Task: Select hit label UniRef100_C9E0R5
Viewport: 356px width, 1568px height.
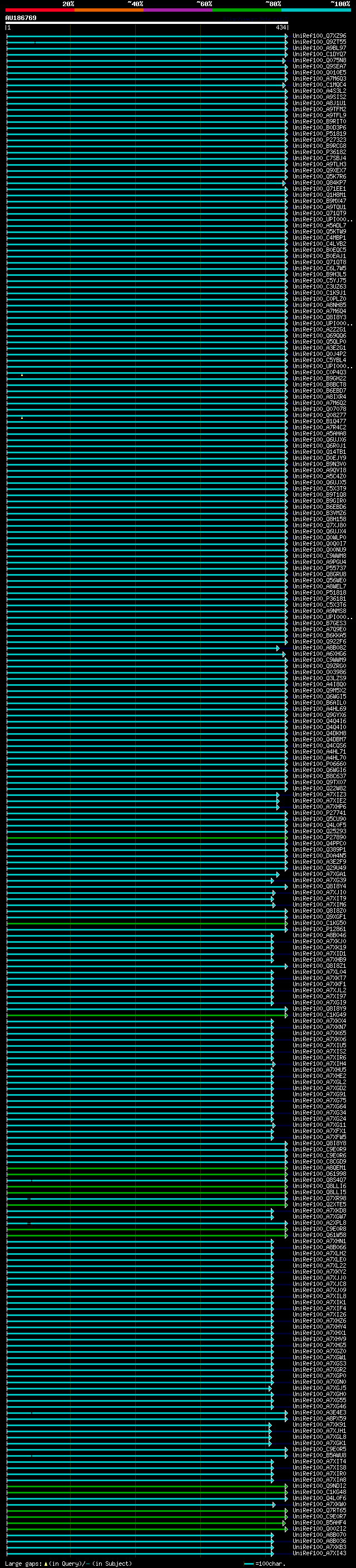Action: 319,1449
